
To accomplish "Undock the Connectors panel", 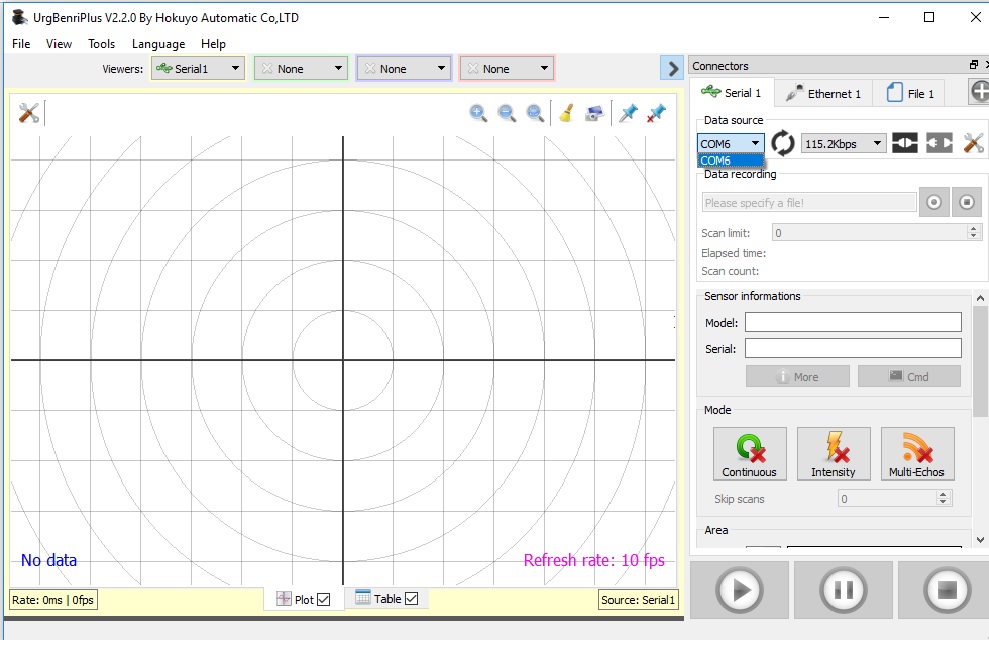I will [x=974, y=65].
